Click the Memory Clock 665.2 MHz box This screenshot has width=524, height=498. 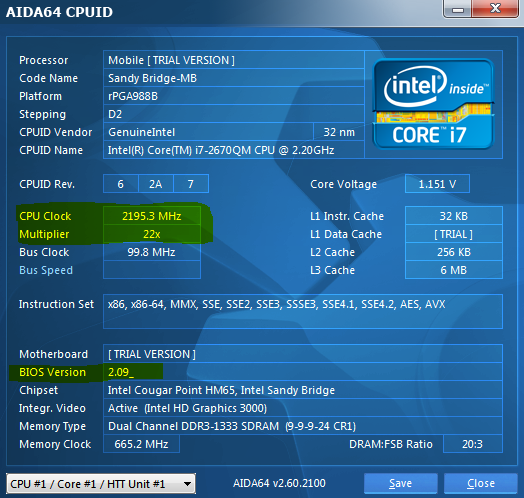[x=141, y=444]
